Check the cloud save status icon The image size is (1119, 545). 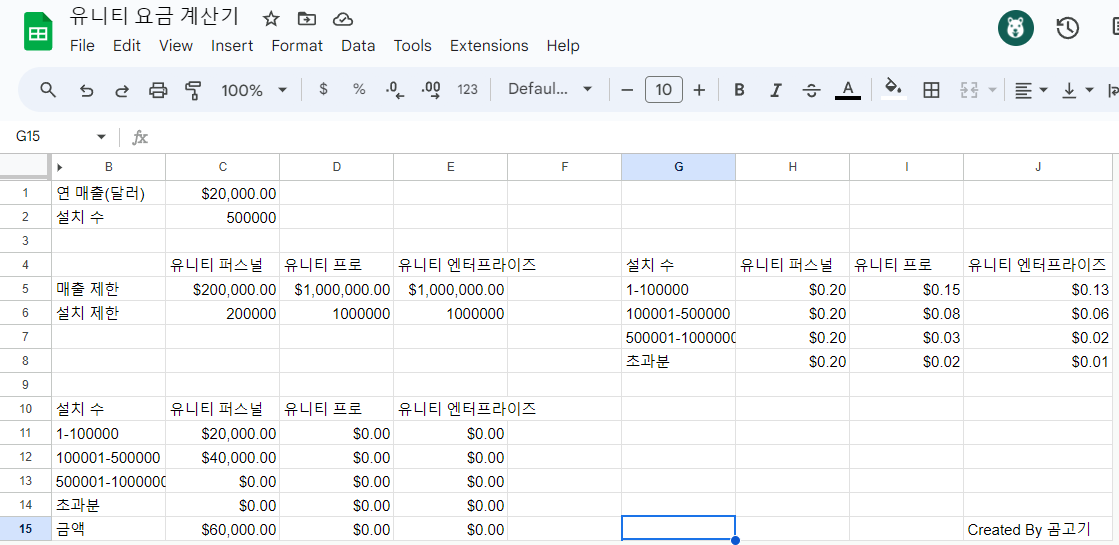[x=343, y=19]
